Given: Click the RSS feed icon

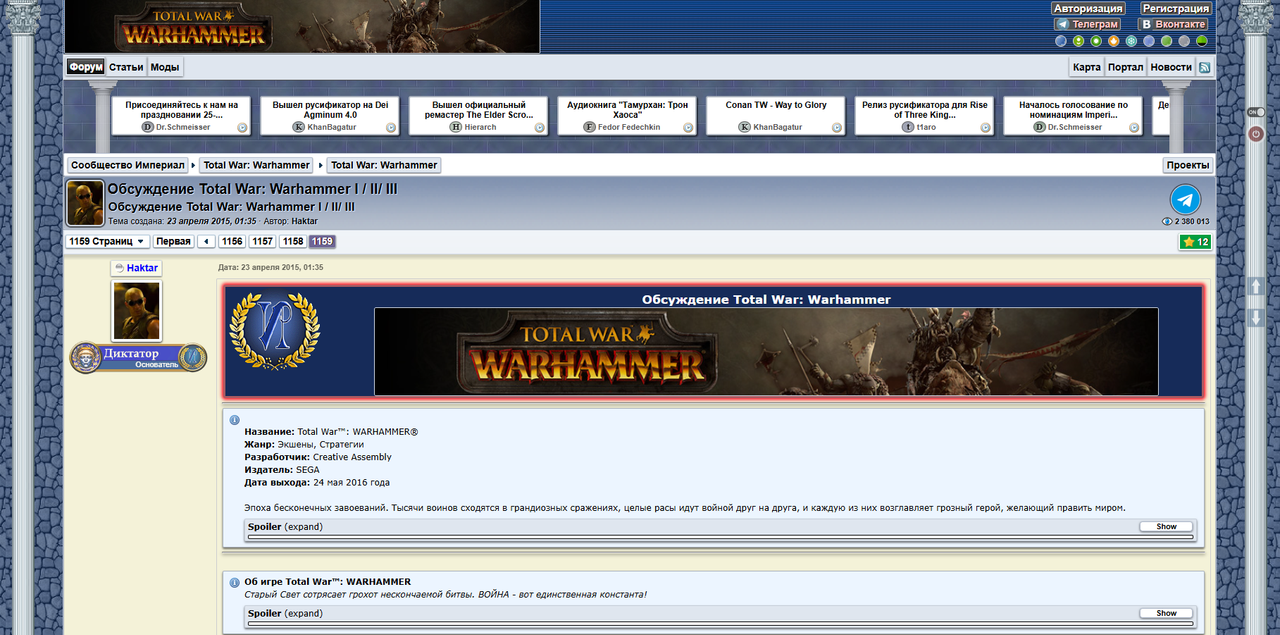Looking at the screenshot, I should pyautogui.click(x=1205, y=67).
